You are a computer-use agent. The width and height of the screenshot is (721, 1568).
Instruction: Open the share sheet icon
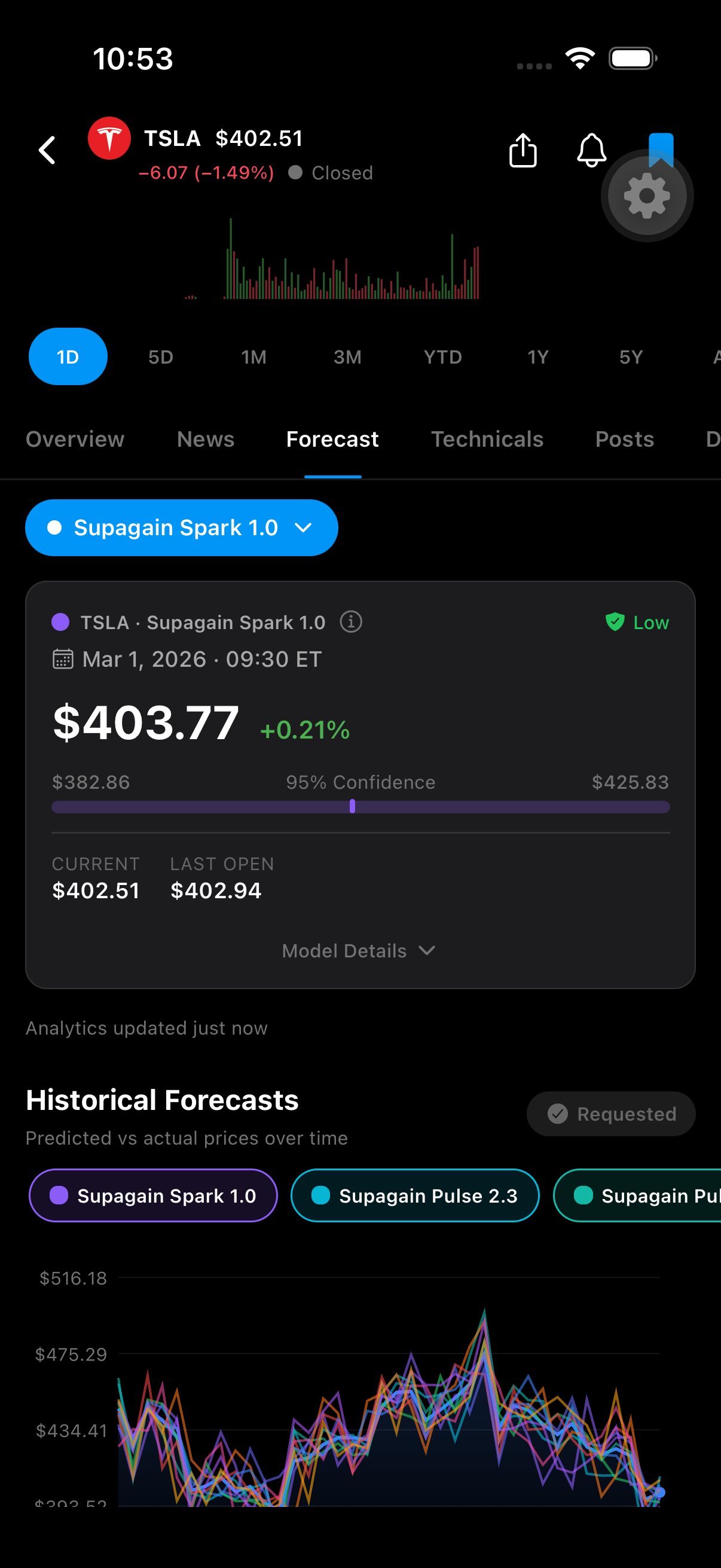click(523, 150)
